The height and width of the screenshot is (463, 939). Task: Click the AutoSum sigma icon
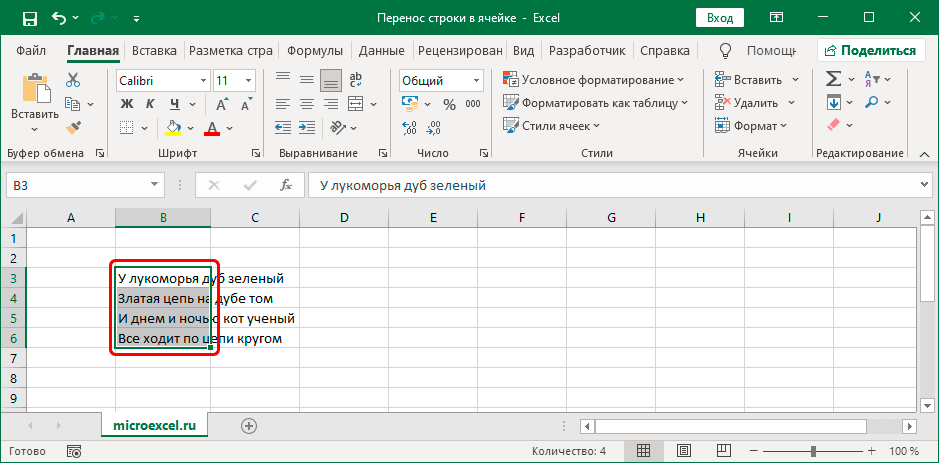point(833,79)
